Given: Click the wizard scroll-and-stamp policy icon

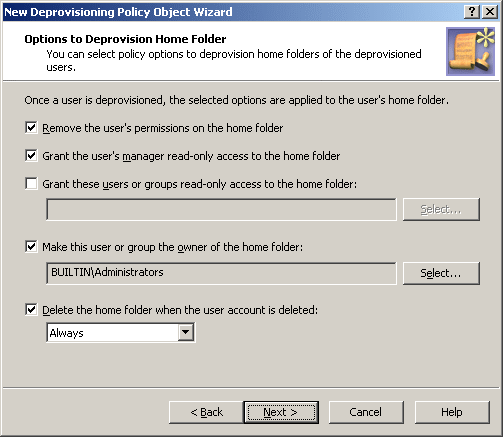Looking at the screenshot, I should tap(470, 51).
